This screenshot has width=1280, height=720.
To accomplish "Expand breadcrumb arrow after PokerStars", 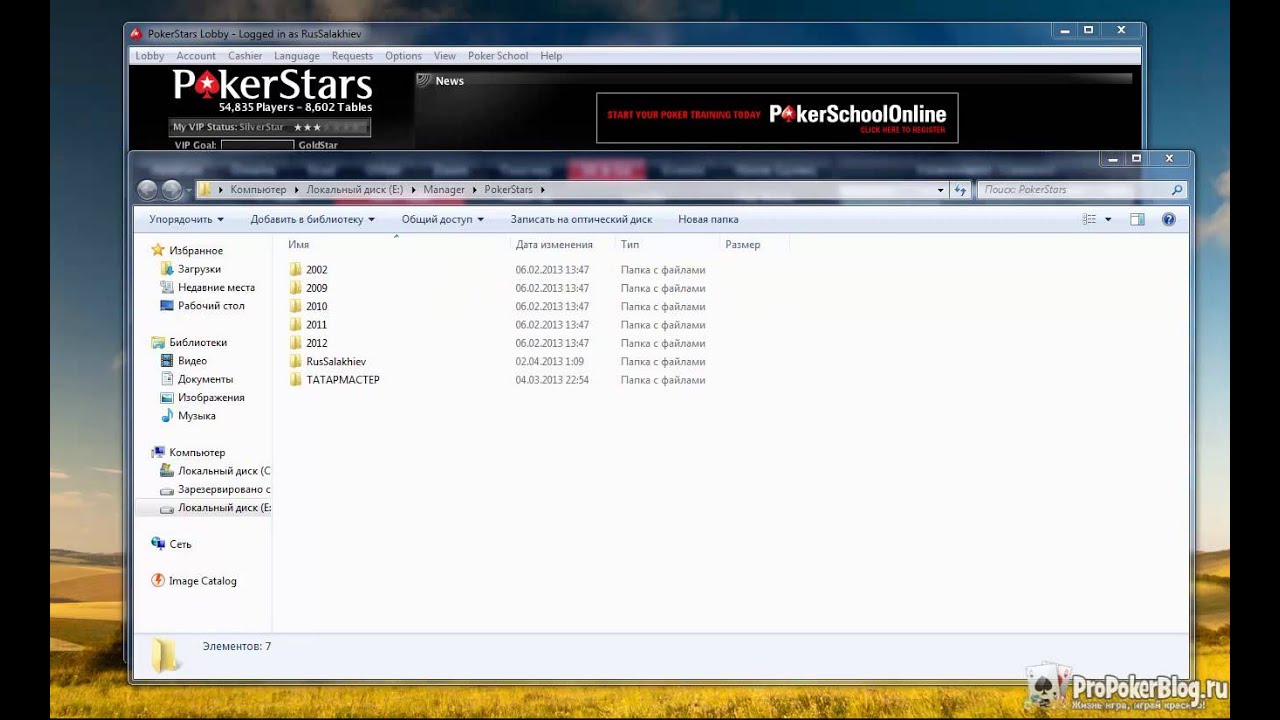I will 542,190.
